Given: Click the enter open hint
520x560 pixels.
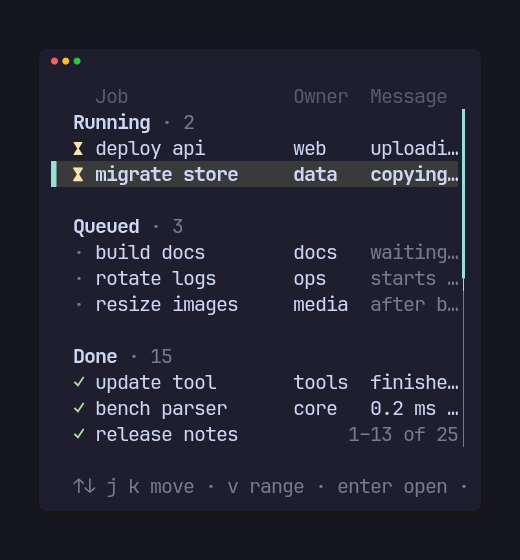Looking at the screenshot, I should point(392,487).
